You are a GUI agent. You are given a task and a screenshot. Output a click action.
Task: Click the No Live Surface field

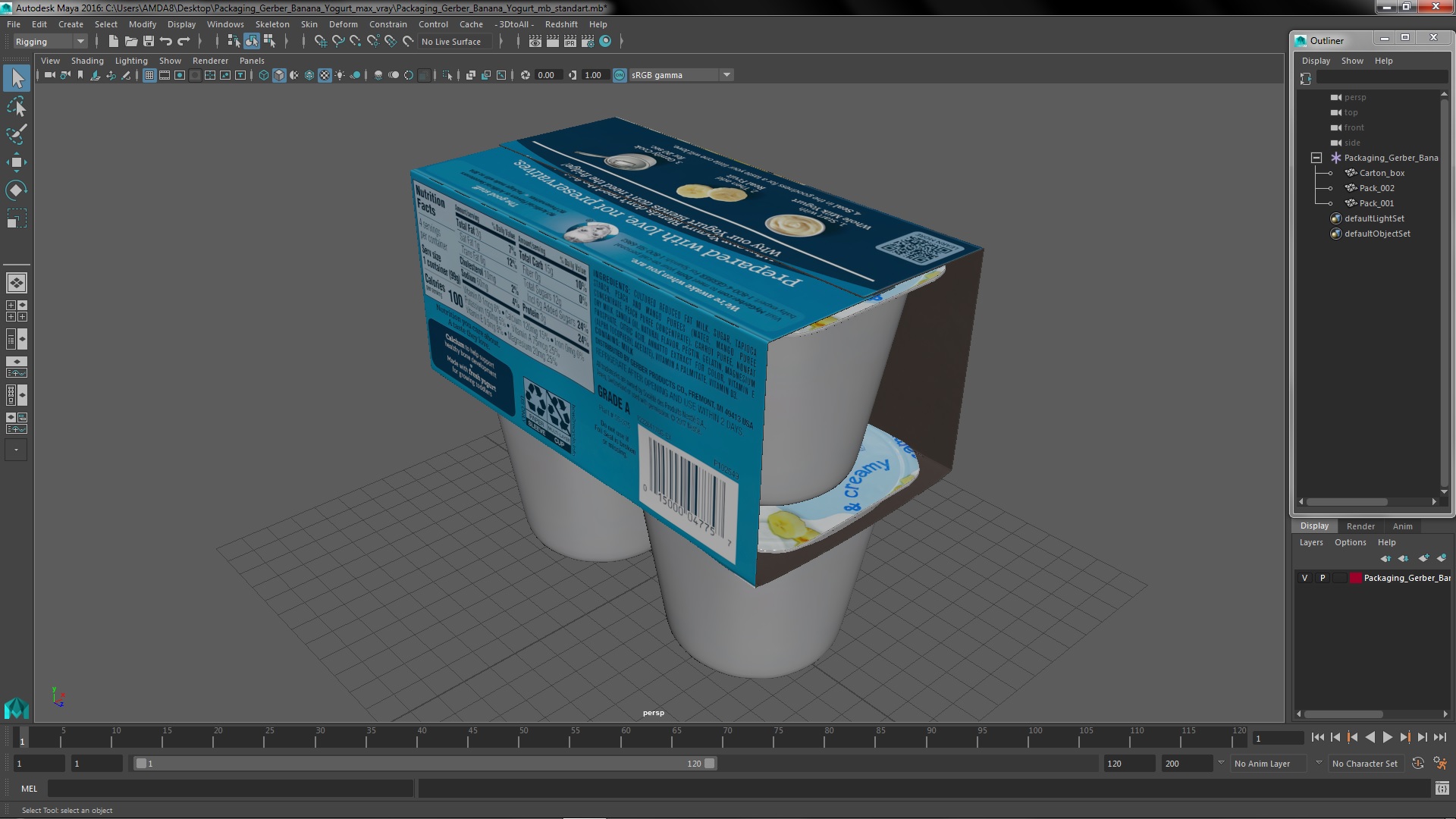(454, 42)
